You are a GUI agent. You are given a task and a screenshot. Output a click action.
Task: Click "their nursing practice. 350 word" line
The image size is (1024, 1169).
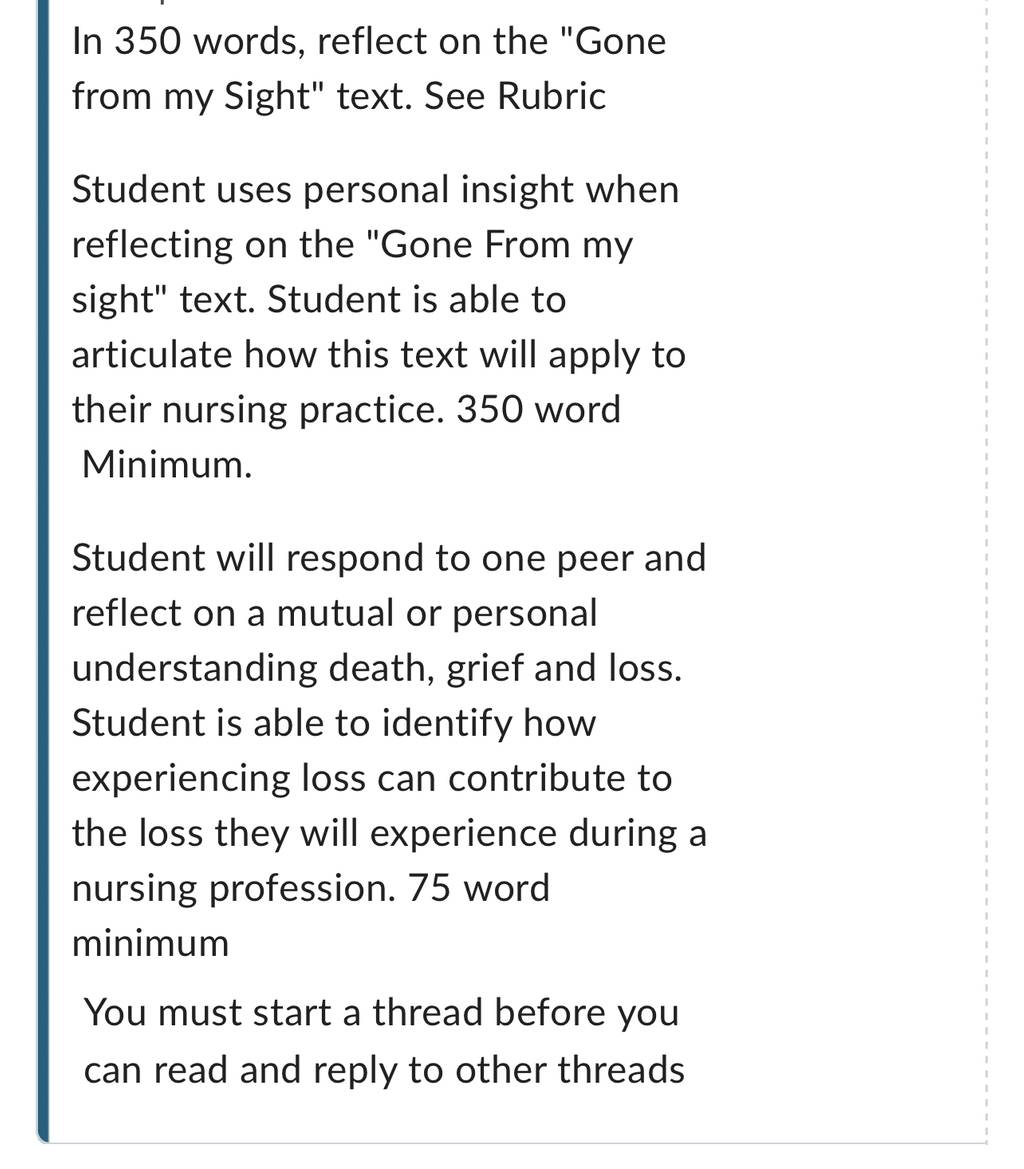click(x=346, y=409)
